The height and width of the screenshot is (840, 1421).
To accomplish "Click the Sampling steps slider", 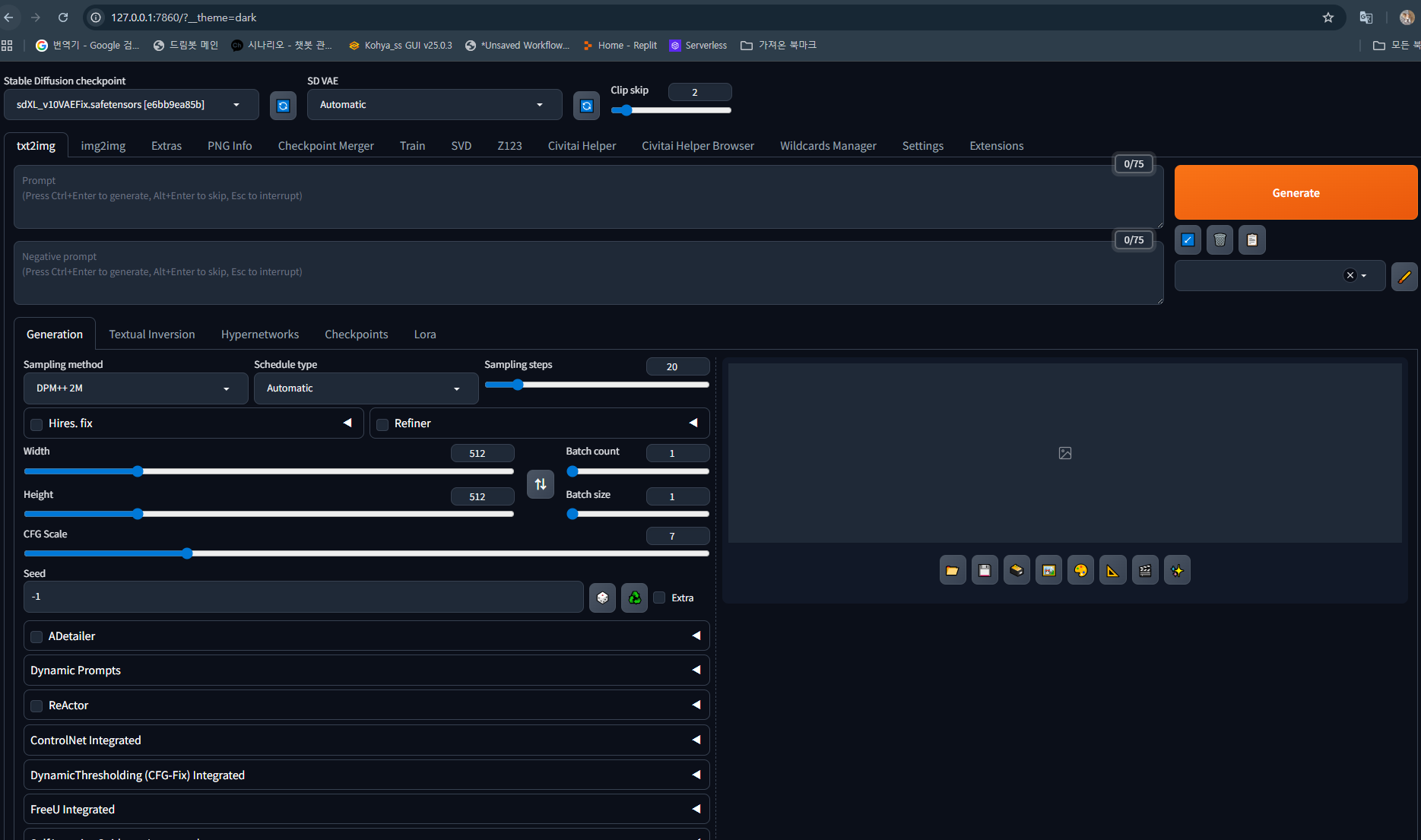I will (x=597, y=385).
